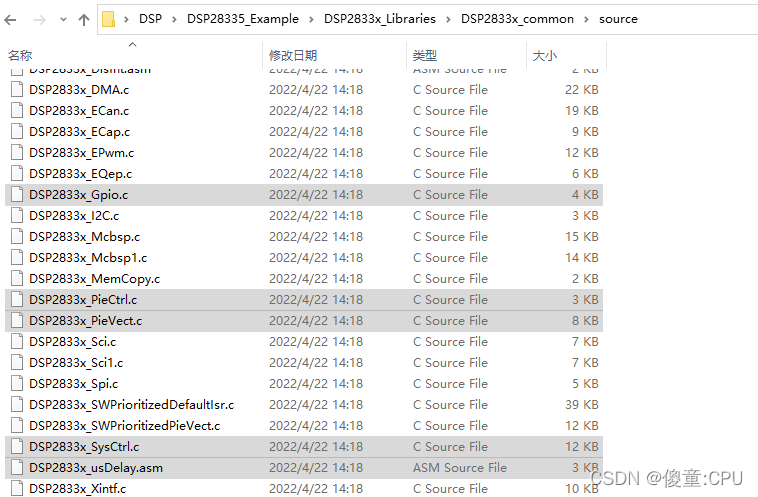
Task: Select the DSP2833x_SWPrioritizedDefaultIsr.c file name
Action: tap(131, 405)
